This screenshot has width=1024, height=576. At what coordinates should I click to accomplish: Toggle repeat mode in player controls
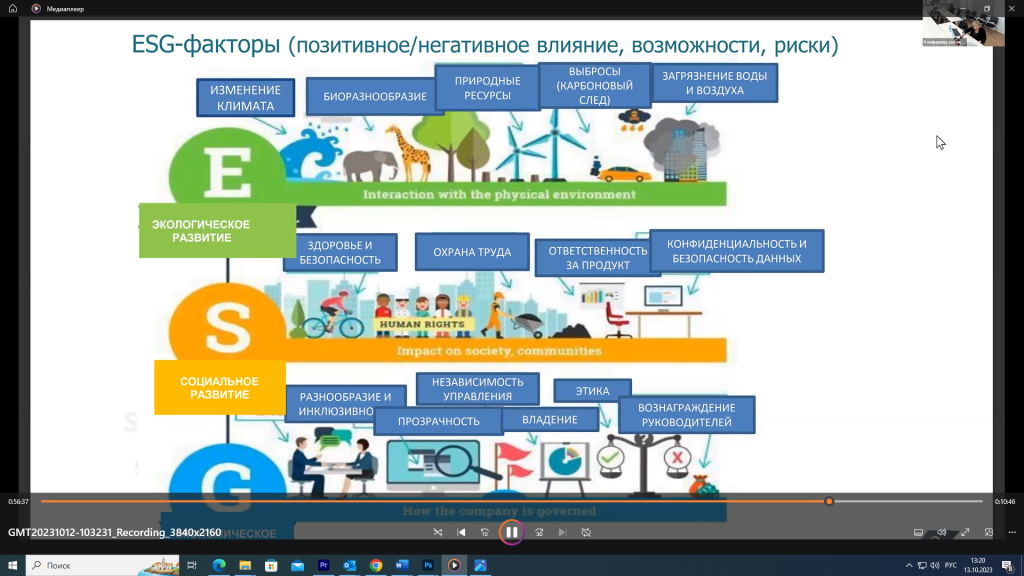coord(586,532)
